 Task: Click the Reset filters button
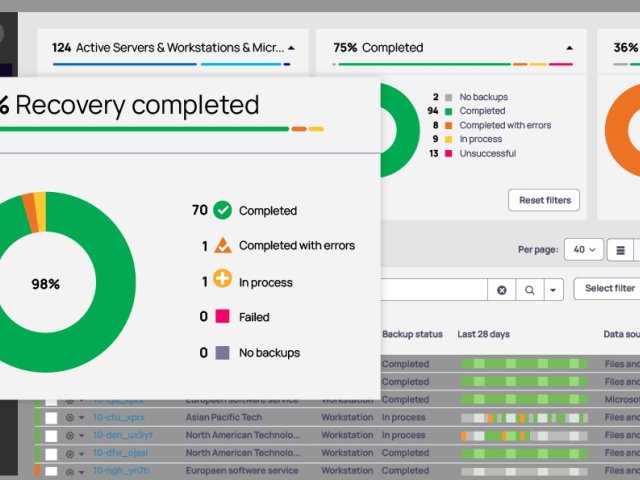click(x=544, y=200)
